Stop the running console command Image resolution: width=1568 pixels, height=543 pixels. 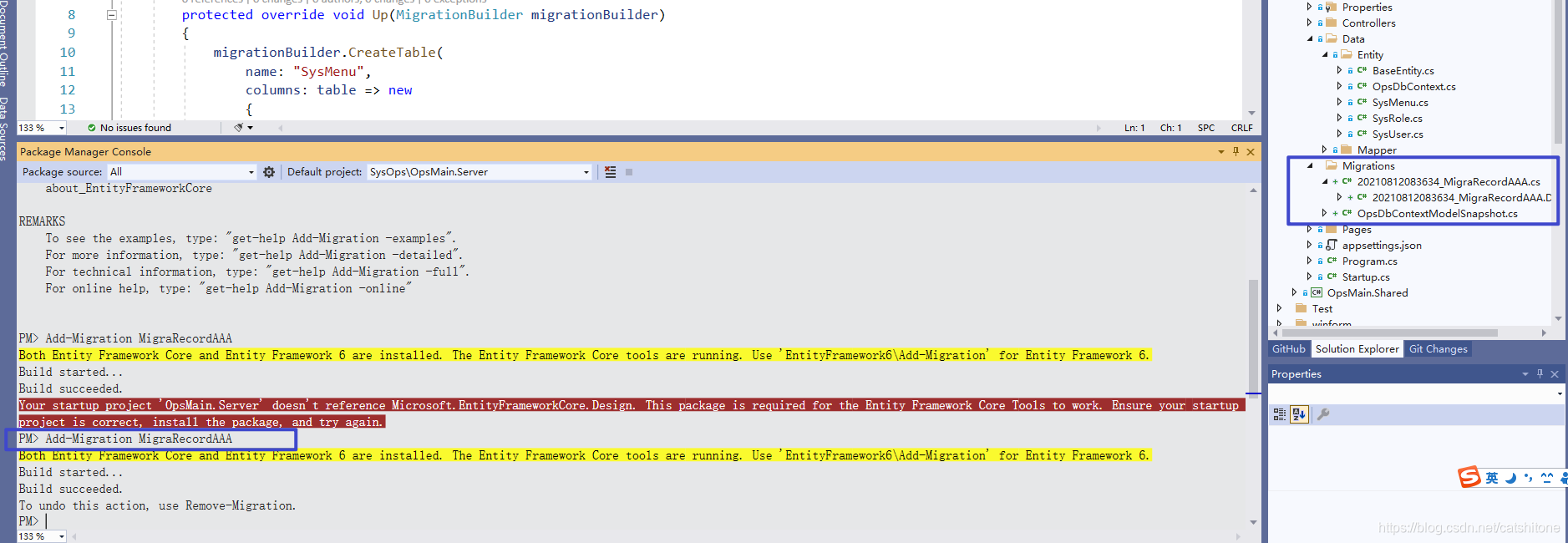click(629, 172)
